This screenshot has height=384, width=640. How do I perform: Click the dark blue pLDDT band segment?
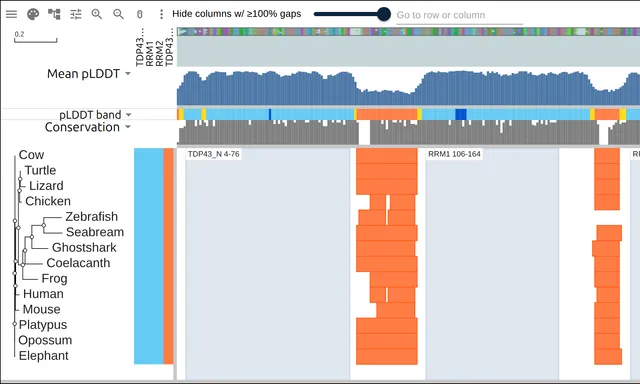coord(461,115)
